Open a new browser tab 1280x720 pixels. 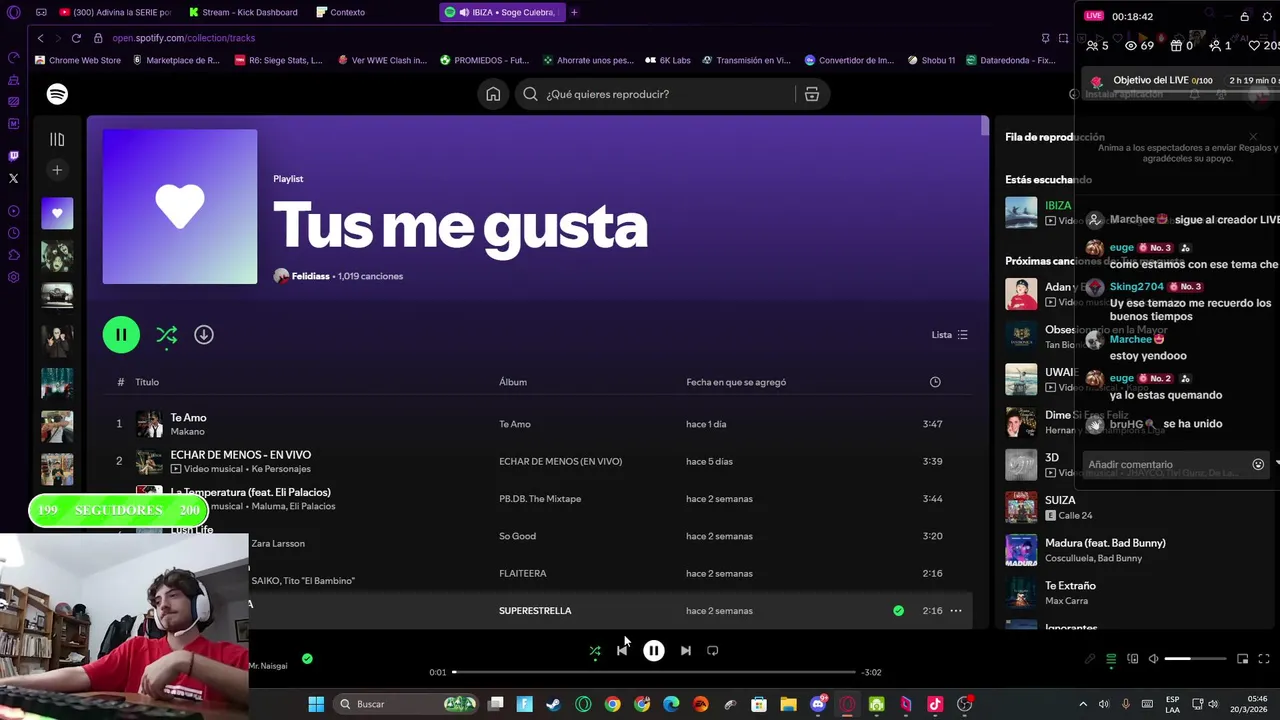pos(574,12)
